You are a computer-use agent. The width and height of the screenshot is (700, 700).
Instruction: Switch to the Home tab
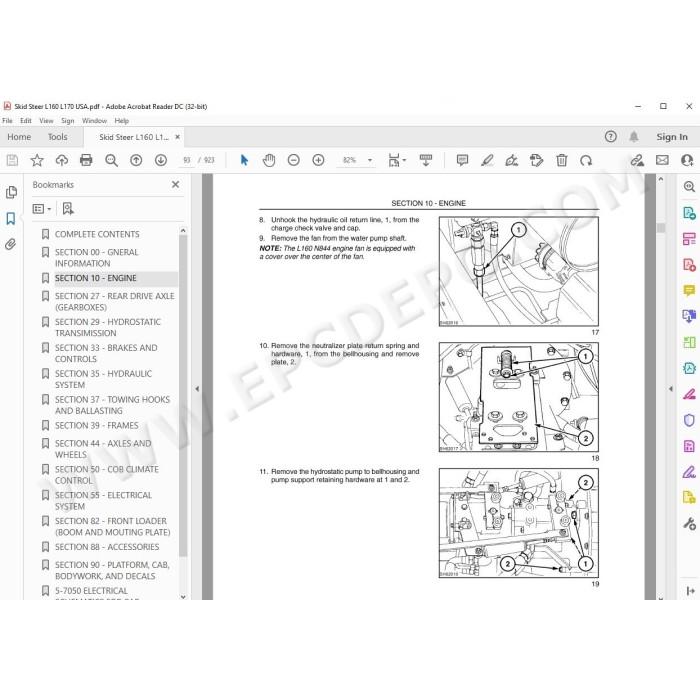[x=19, y=137]
